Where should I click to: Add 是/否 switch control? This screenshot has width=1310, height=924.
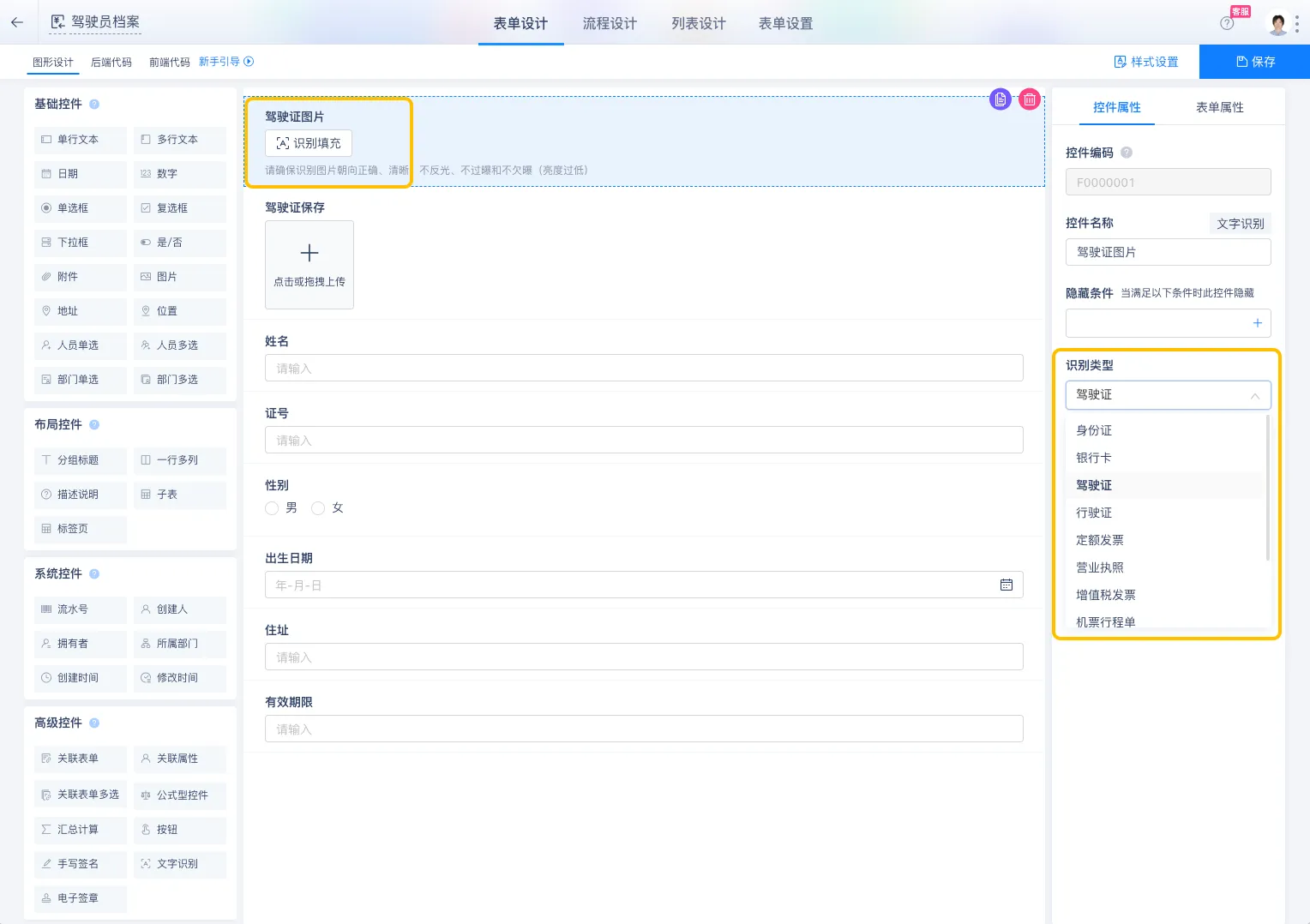coord(180,243)
